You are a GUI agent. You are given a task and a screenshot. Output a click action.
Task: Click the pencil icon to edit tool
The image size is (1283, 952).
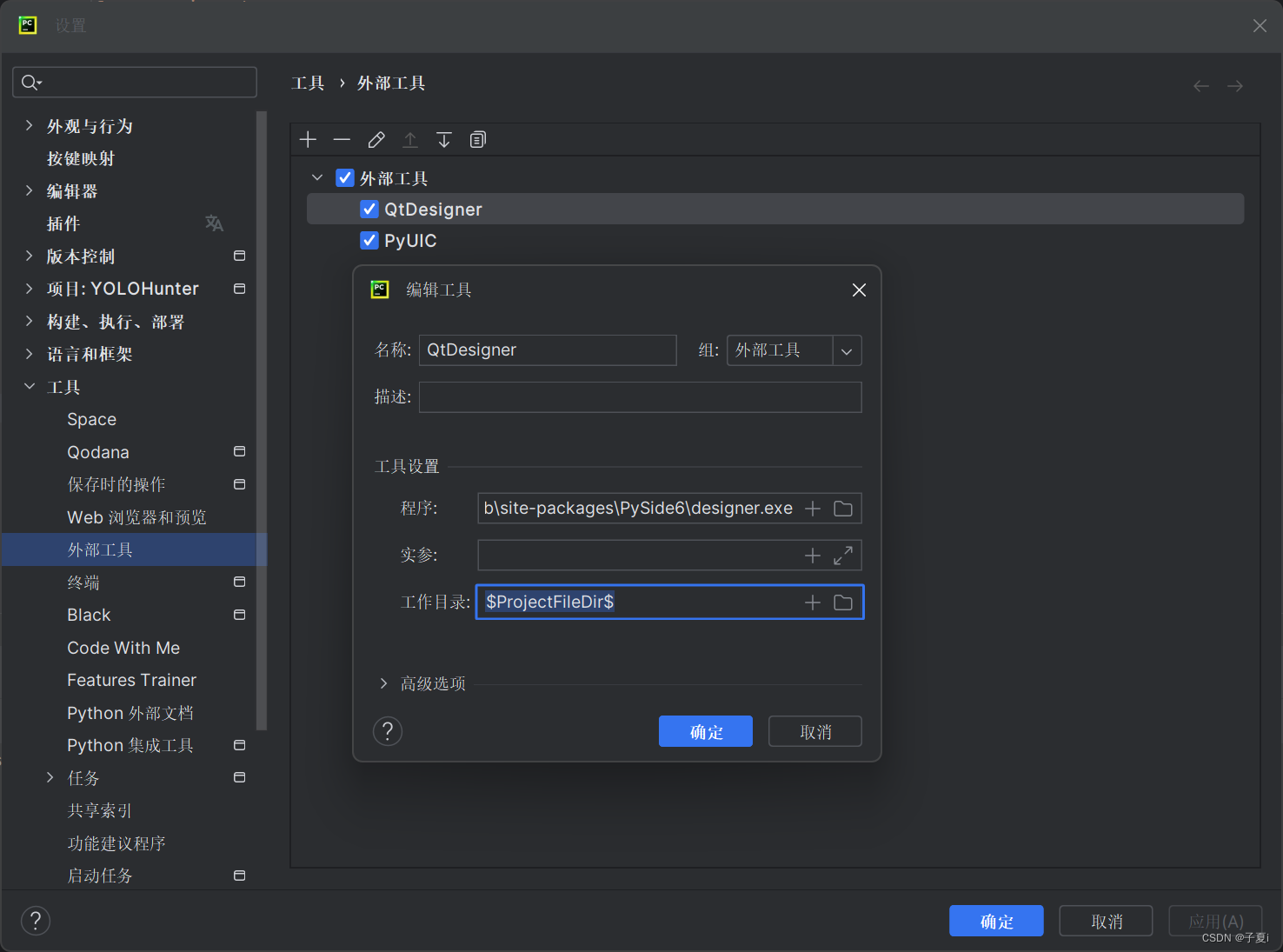[x=376, y=139]
